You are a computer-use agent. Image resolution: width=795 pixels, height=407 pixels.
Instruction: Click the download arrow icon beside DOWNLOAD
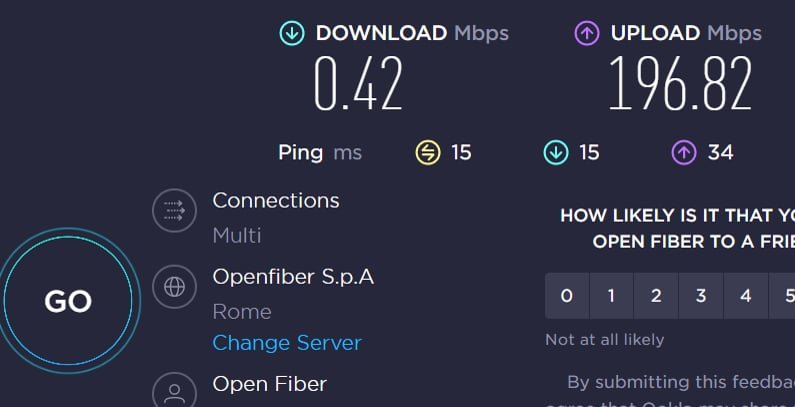click(x=292, y=33)
